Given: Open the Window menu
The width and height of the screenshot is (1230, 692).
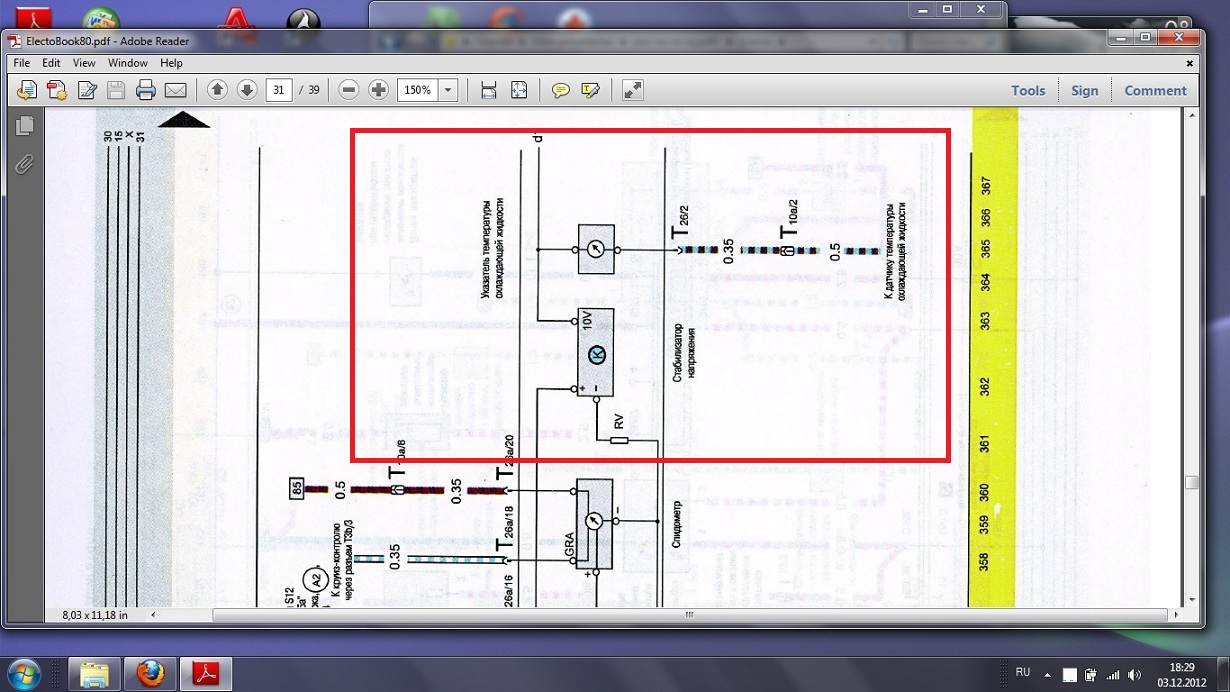Looking at the screenshot, I should pos(128,63).
